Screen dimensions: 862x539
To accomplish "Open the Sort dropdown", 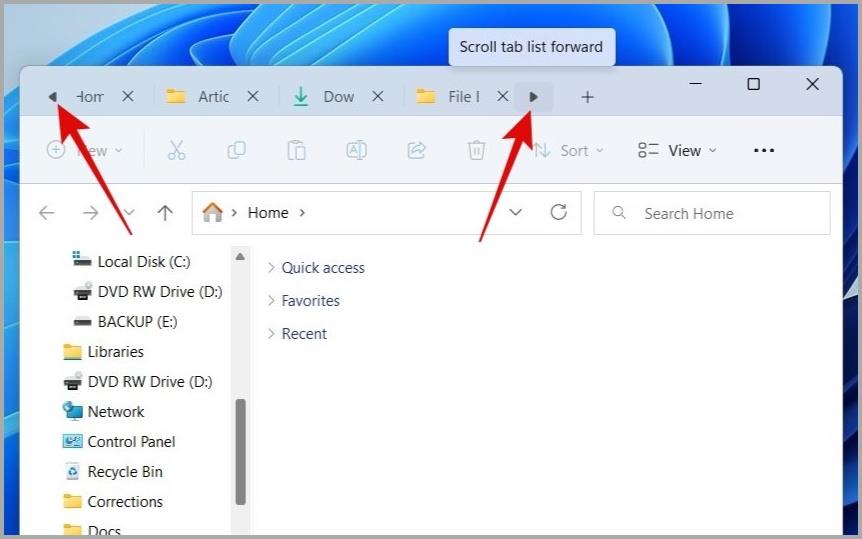I will 569,150.
